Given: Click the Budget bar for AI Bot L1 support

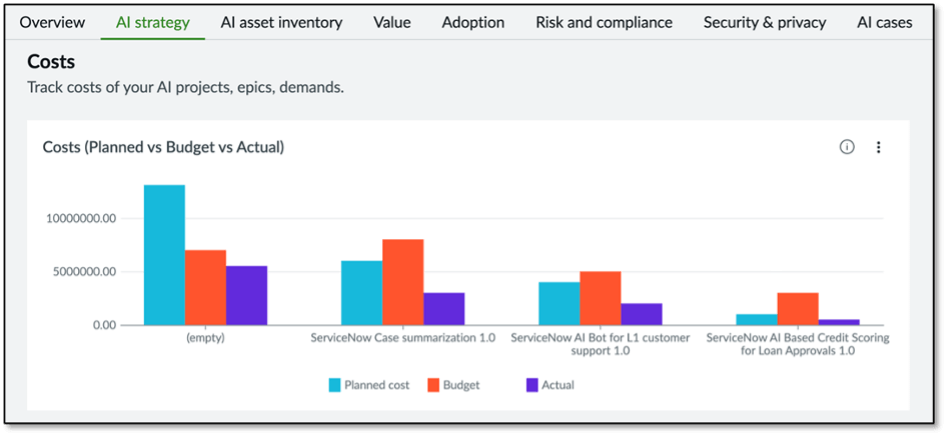Looking at the screenshot, I should click(600, 298).
